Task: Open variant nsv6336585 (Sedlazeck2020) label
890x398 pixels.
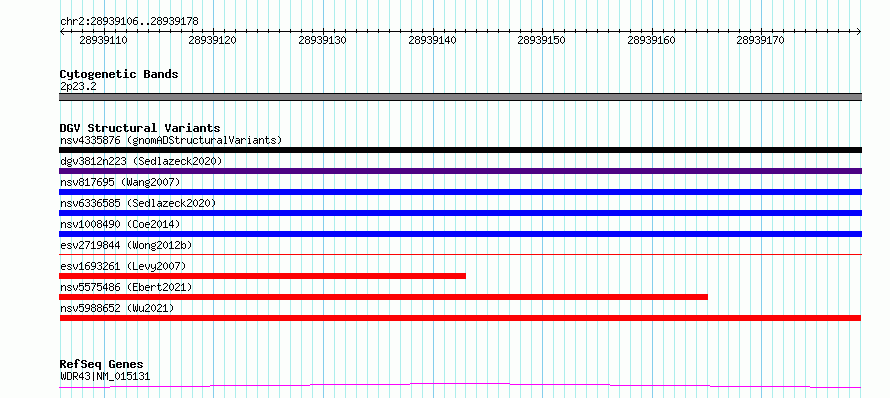Action: [138, 203]
